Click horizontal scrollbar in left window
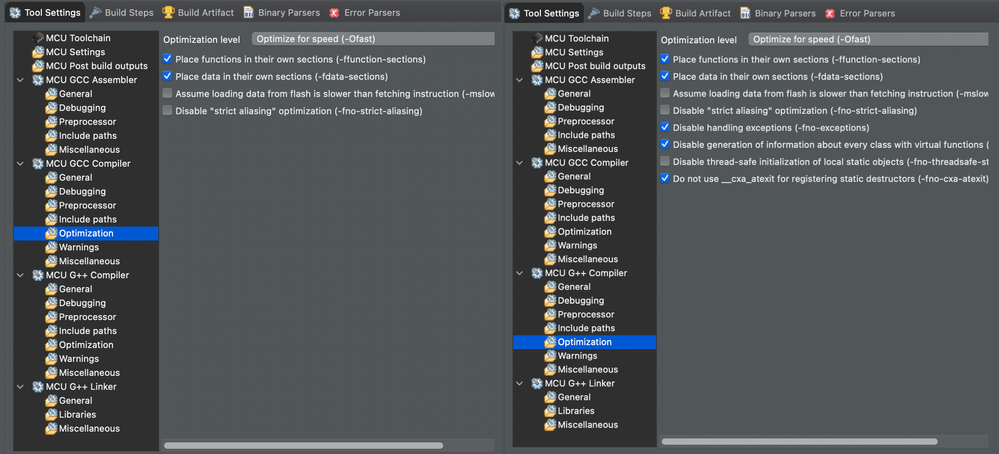The height and width of the screenshot is (454, 999). click(x=303, y=446)
